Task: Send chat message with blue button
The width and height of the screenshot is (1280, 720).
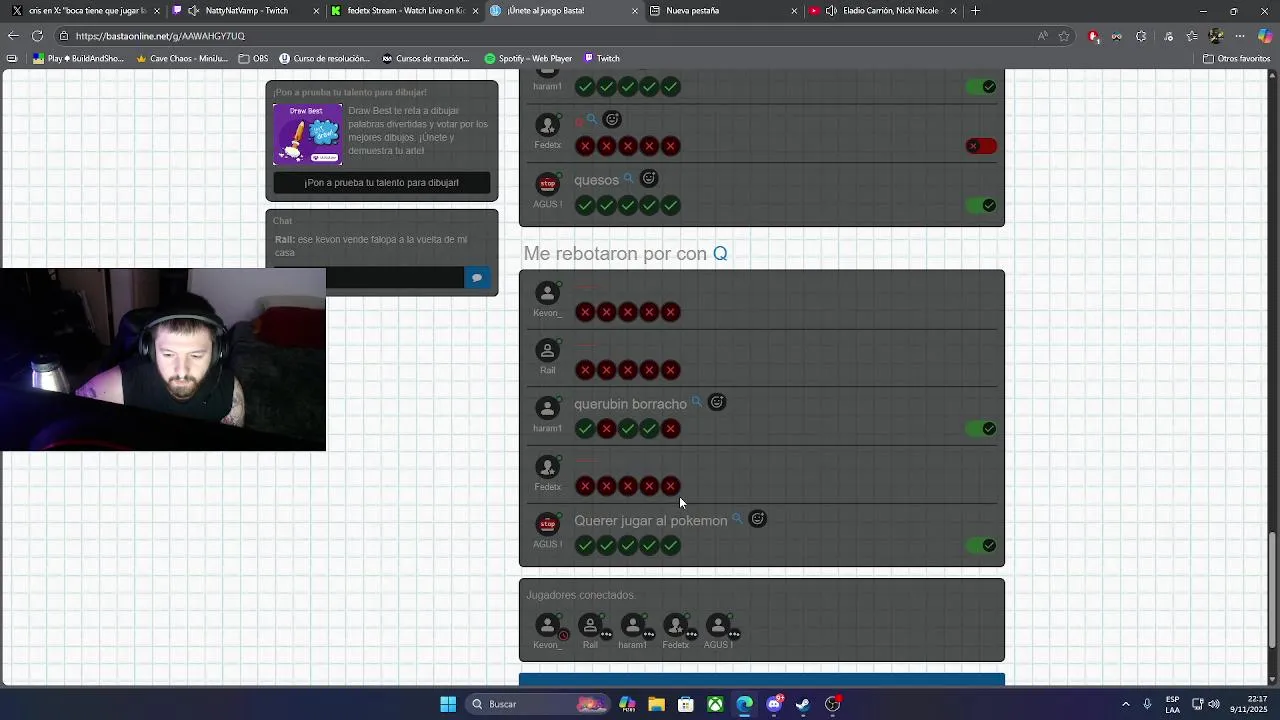Action: [477, 278]
